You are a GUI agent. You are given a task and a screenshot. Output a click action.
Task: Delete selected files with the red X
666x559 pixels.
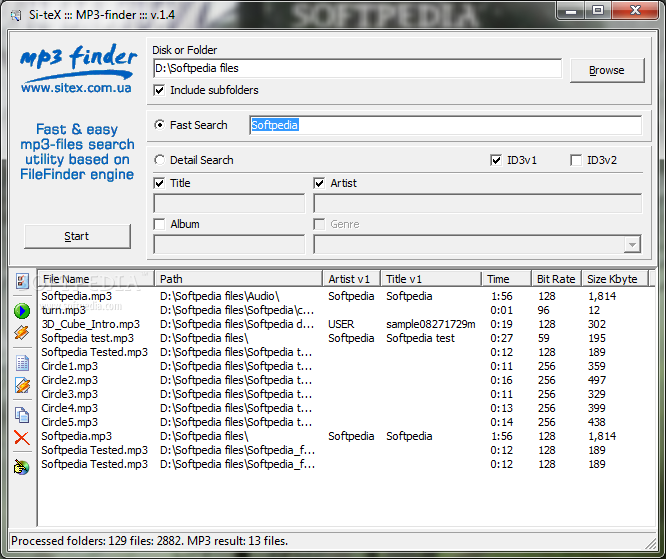point(22,438)
